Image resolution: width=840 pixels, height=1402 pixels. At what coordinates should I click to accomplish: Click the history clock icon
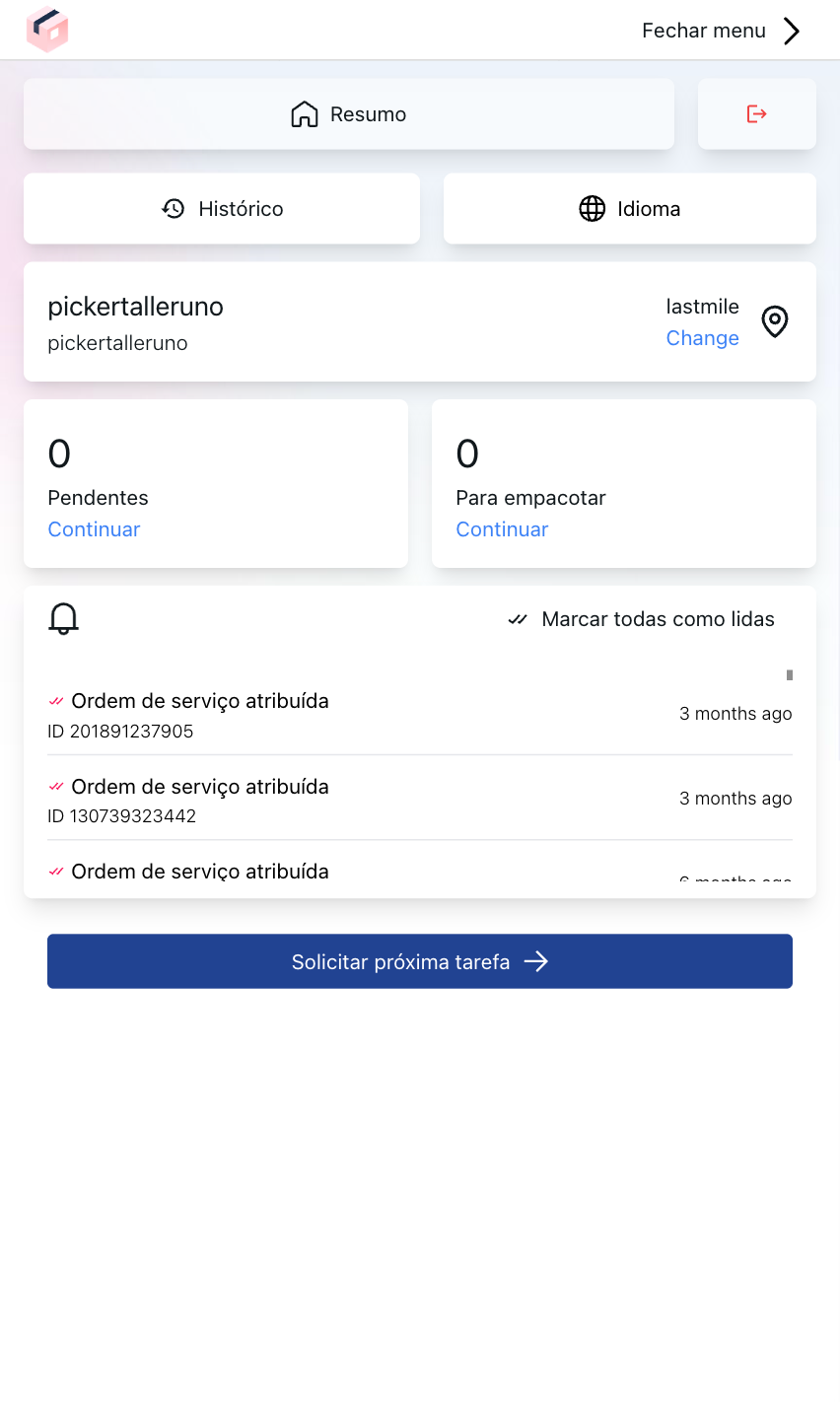[x=173, y=208]
